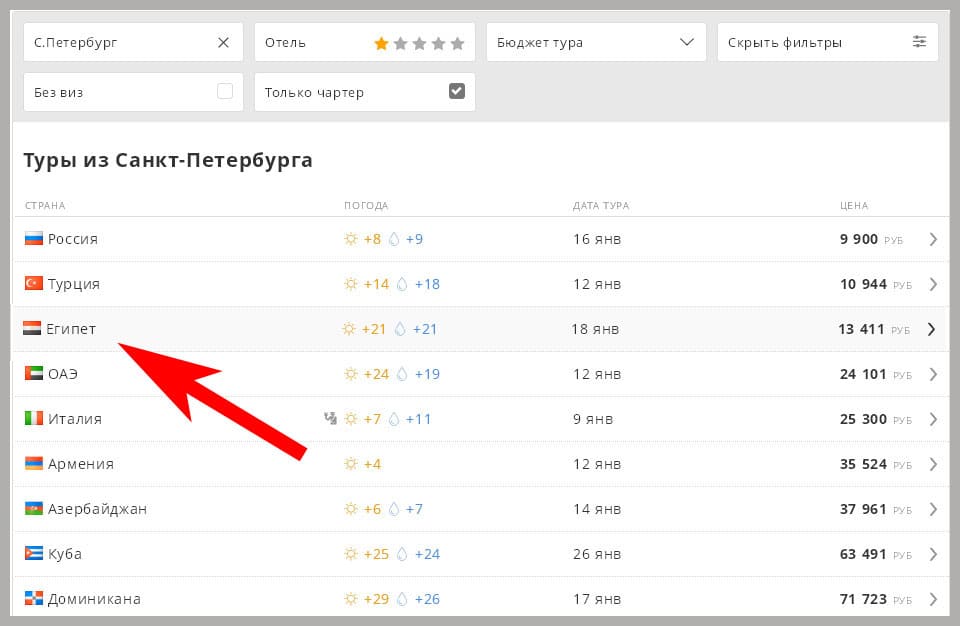Open the ОАЭ country link
Screen dimensions: 960x626
pyautogui.click(x=62, y=374)
